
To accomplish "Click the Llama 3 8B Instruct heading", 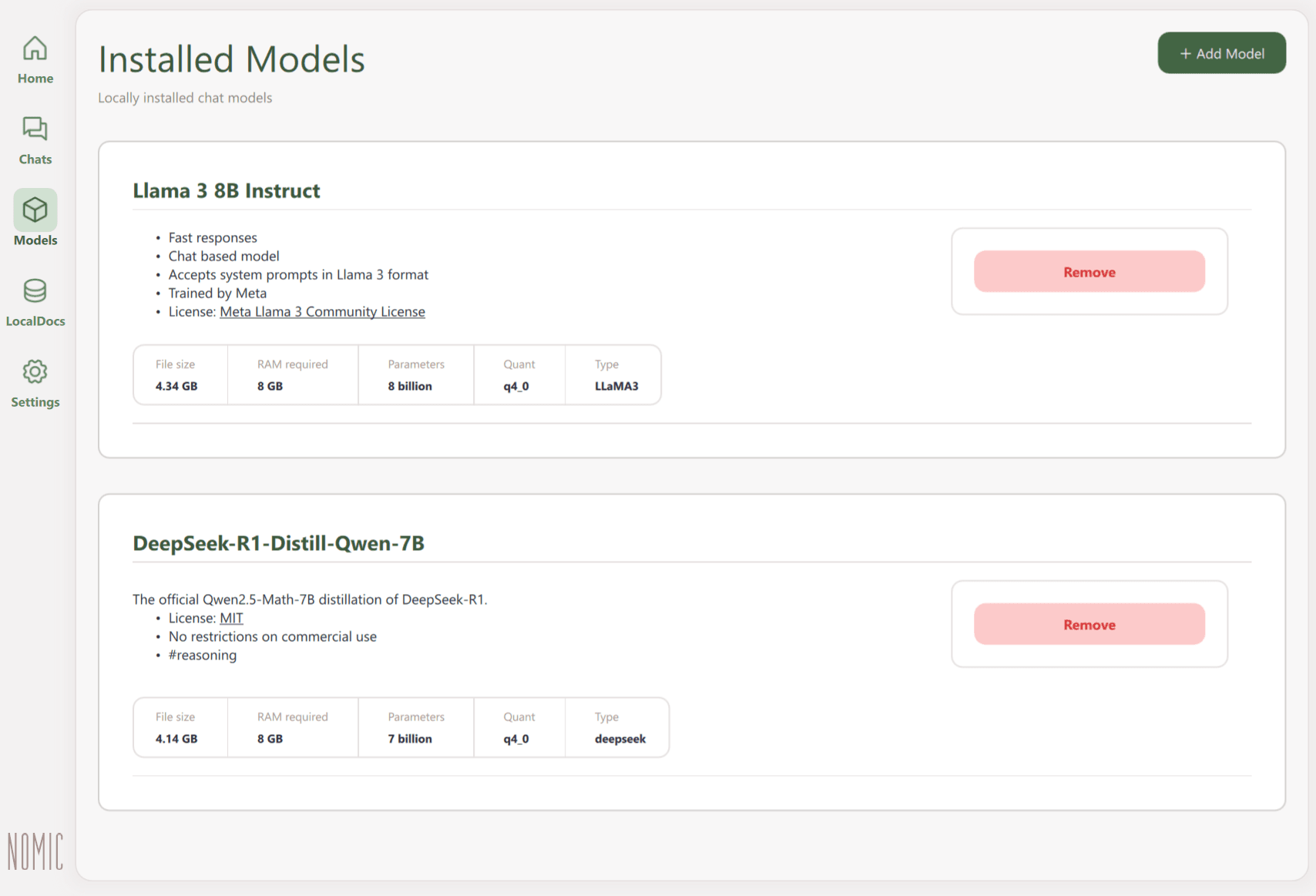I will pos(226,191).
